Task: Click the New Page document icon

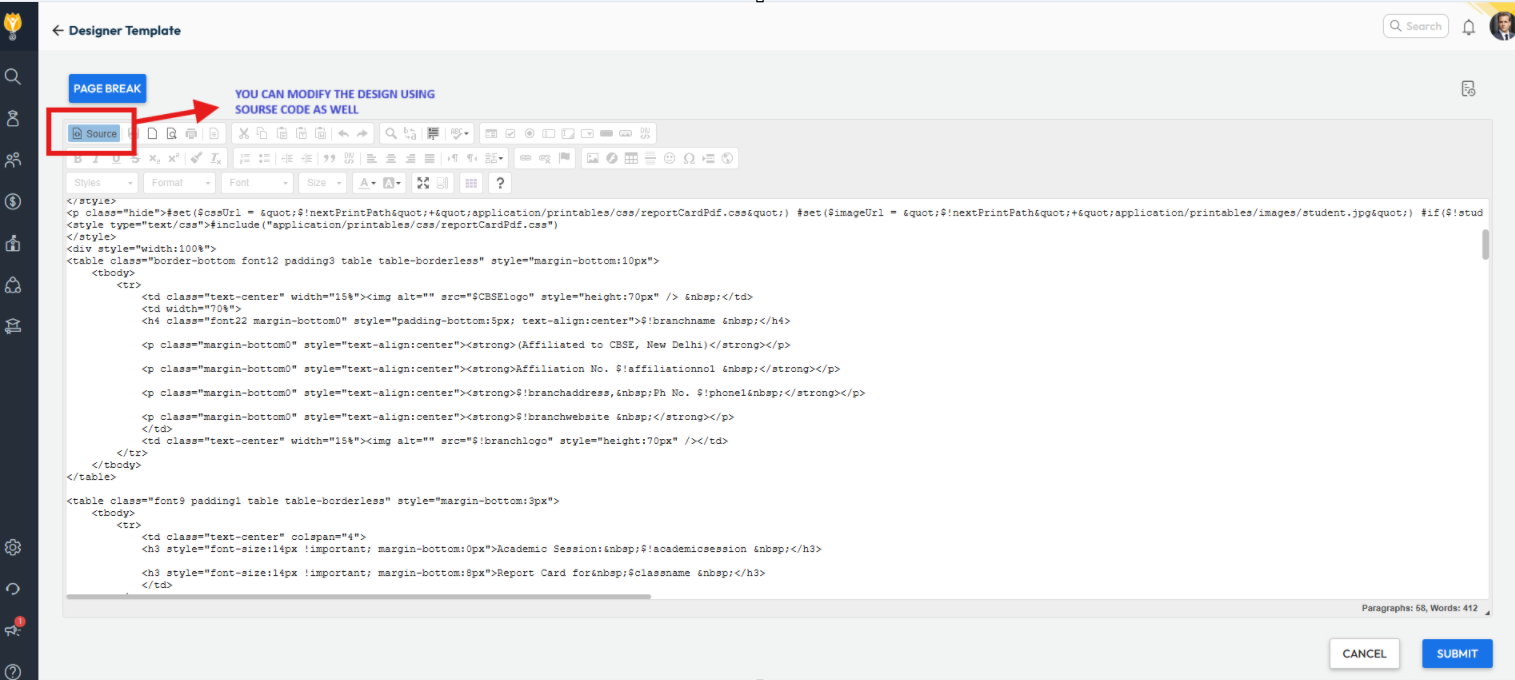Action: (x=153, y=133)
